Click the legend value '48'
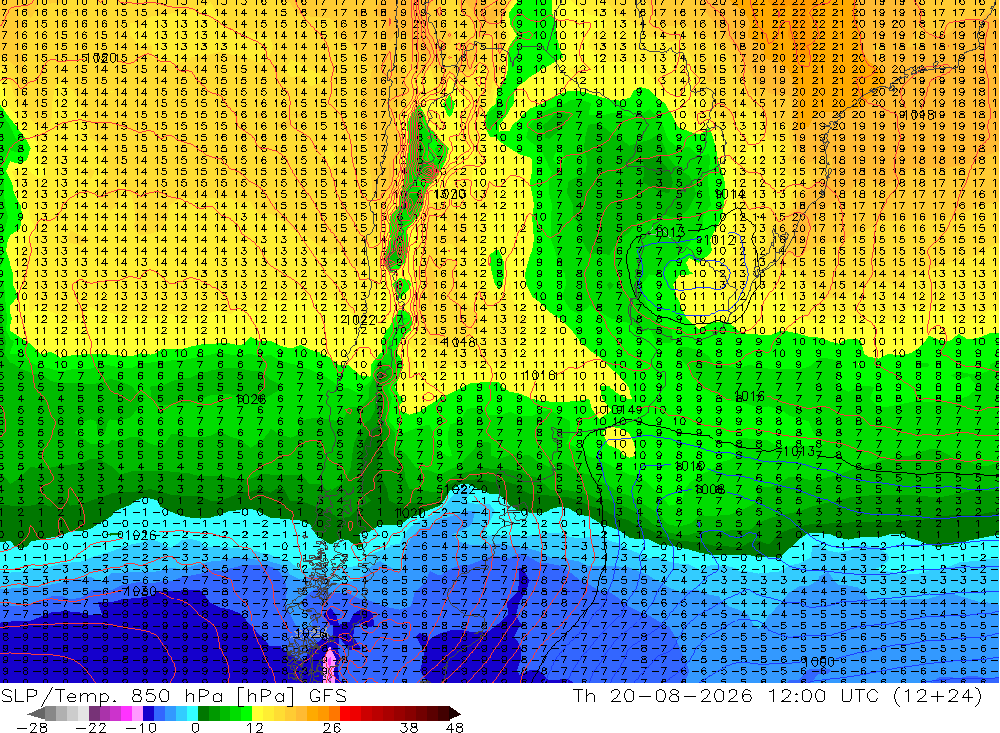The image size is (1000, 733). coord(455,728)
